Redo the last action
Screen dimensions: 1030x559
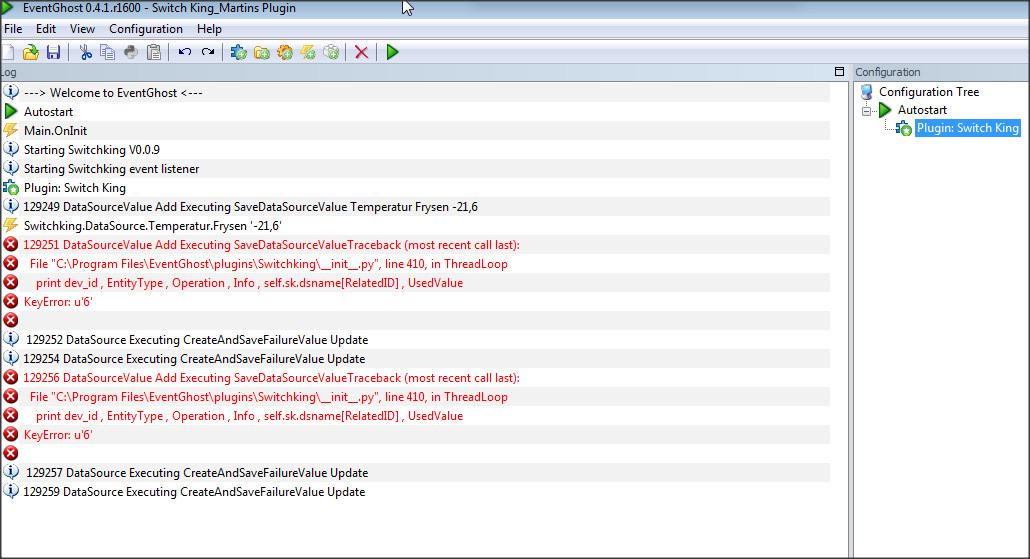(208, 53)
